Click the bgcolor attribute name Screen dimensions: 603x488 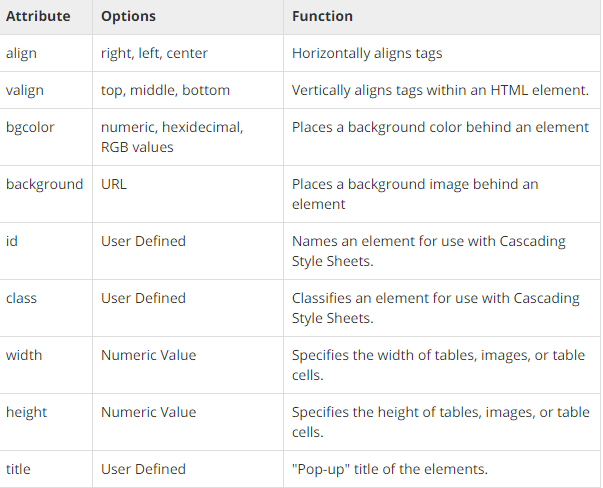[x=30, y=127]
